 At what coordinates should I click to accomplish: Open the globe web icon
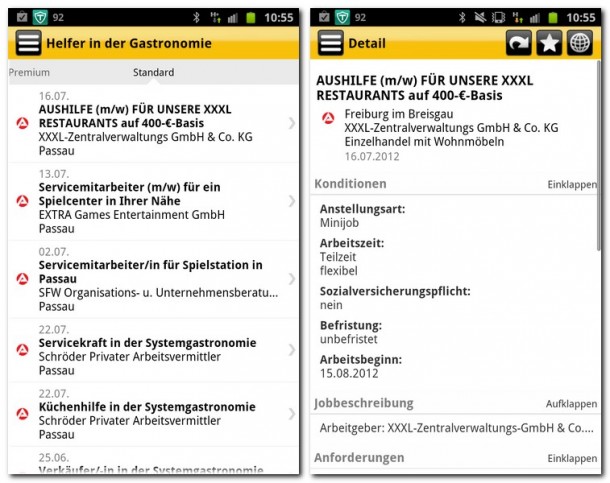[x=580, y=43]
